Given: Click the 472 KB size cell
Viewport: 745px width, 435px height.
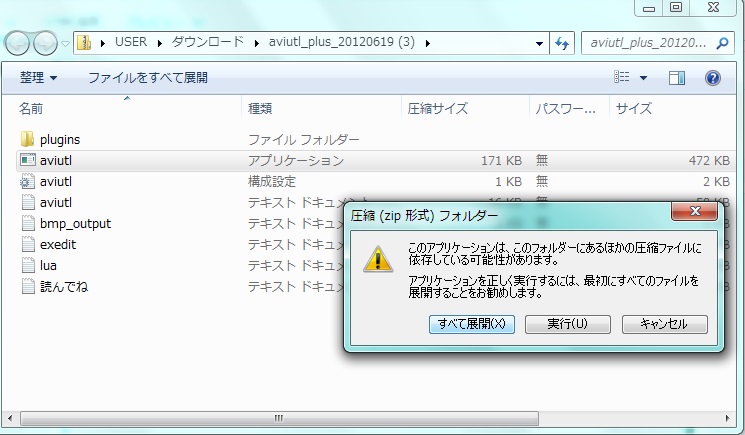Looking at the screenshot, I should click(709, 161).
